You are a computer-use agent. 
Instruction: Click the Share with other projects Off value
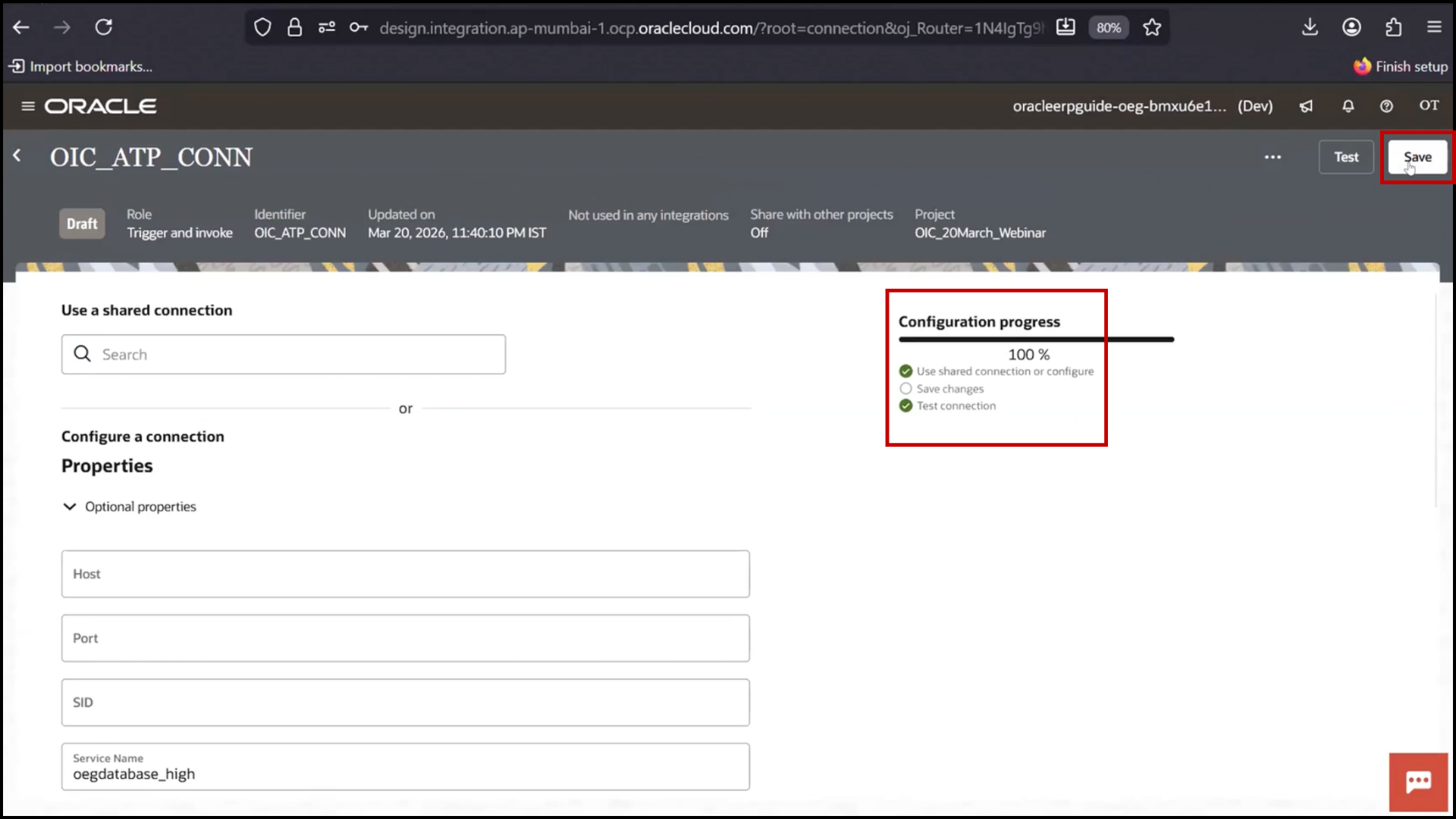point(759,233)
